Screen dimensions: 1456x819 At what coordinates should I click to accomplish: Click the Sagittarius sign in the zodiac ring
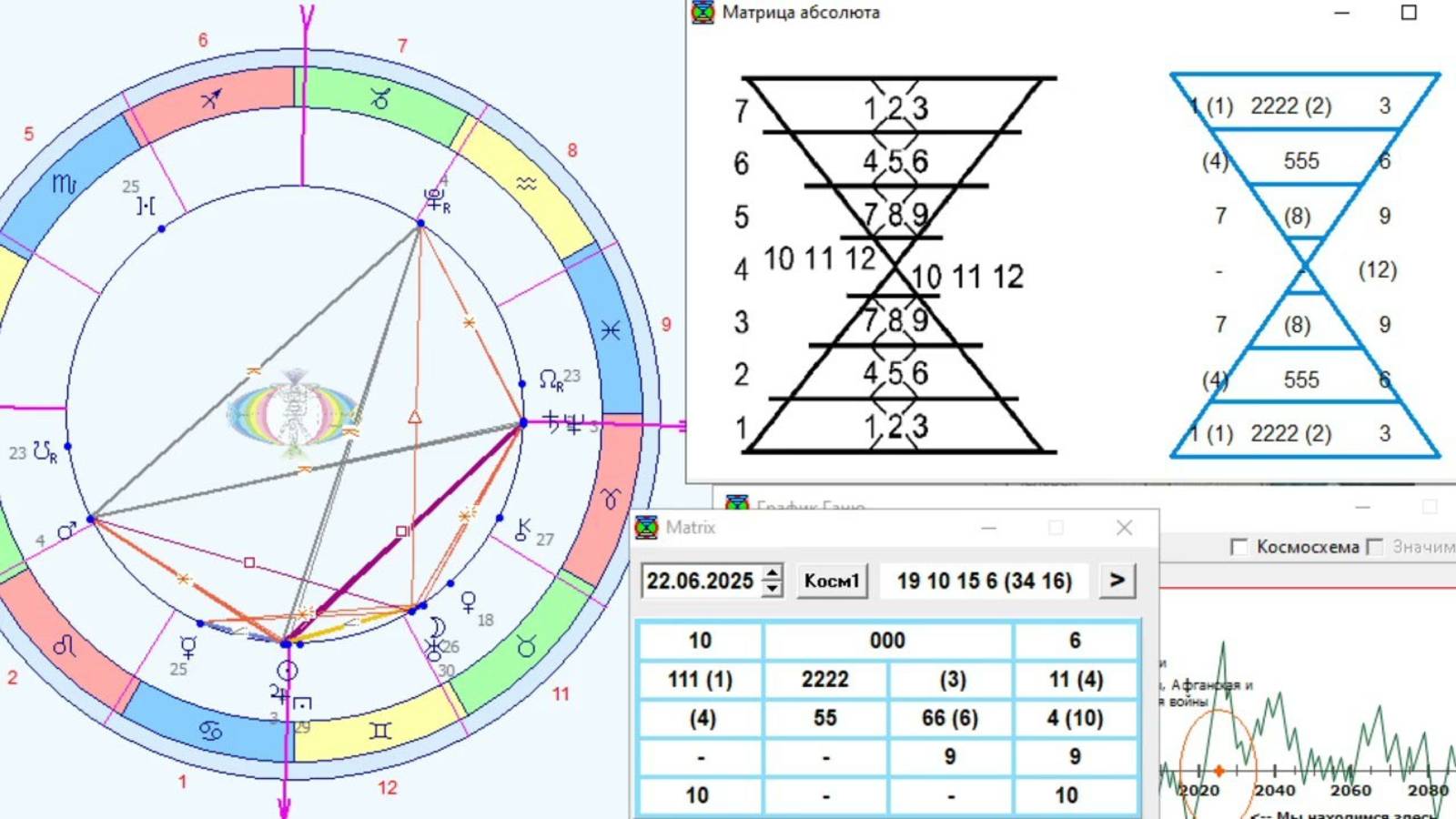211,99
